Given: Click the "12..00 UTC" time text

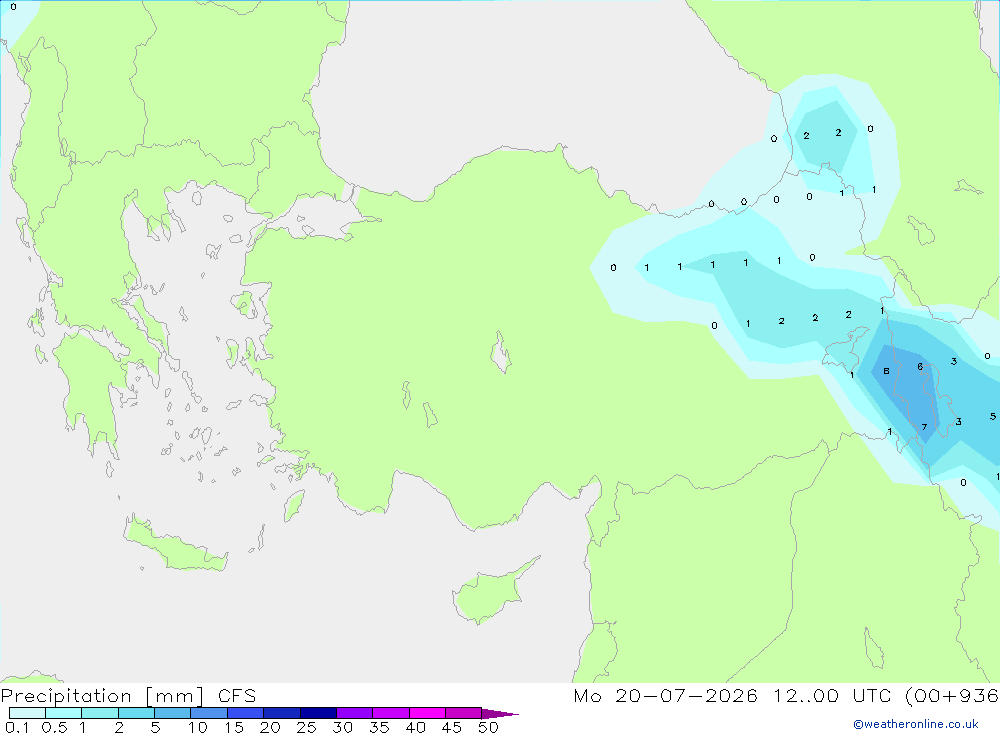Looking at the screenshot, I should [x=832, y=695].
